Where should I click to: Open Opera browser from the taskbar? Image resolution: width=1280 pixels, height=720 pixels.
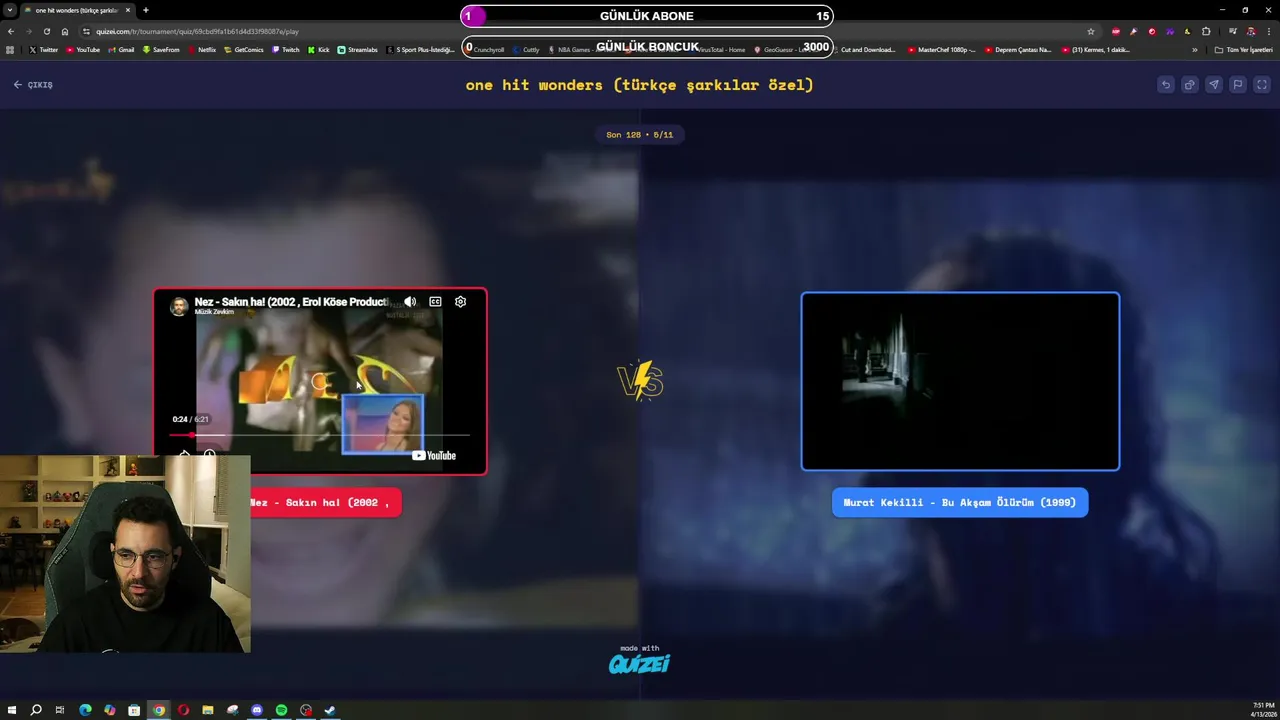183,710
